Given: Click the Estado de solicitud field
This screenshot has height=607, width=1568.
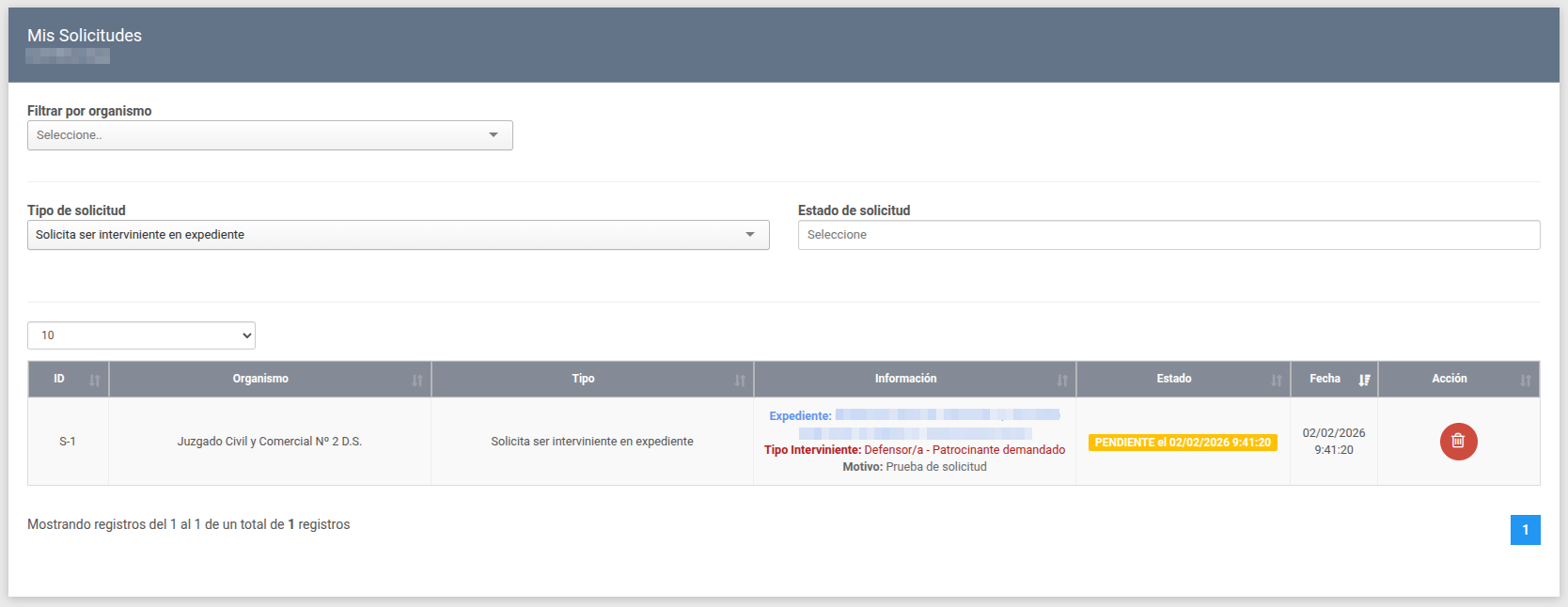Looking at the screenshot, I should pyautogui.click(x=1168, y=235).
